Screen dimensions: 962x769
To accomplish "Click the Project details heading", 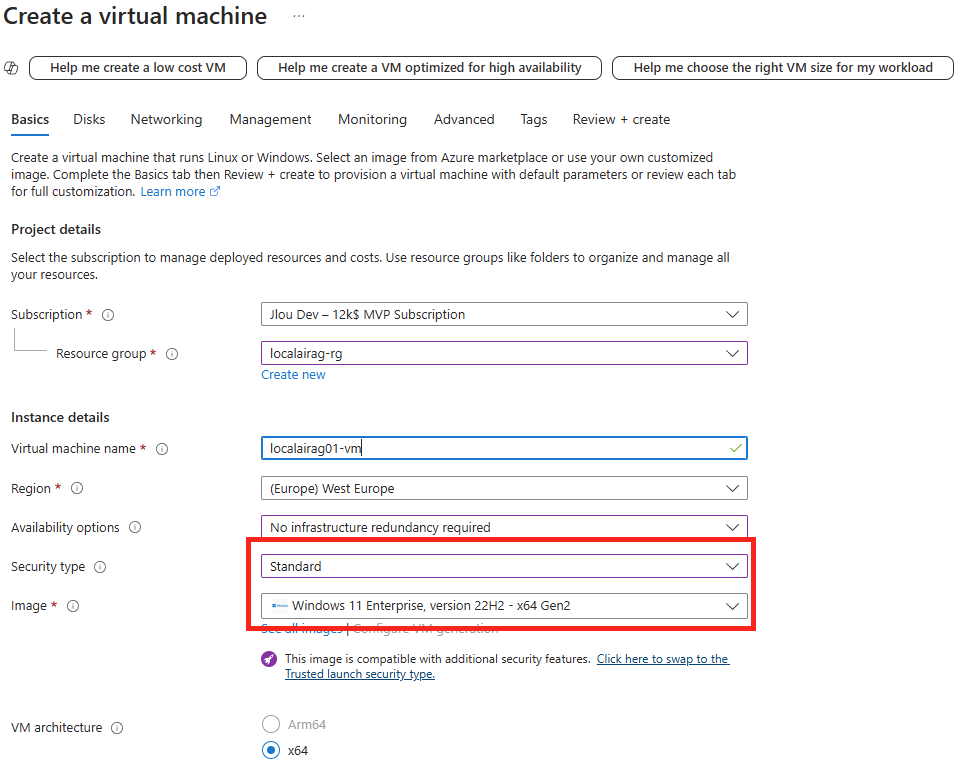I will tap(56, 230).
